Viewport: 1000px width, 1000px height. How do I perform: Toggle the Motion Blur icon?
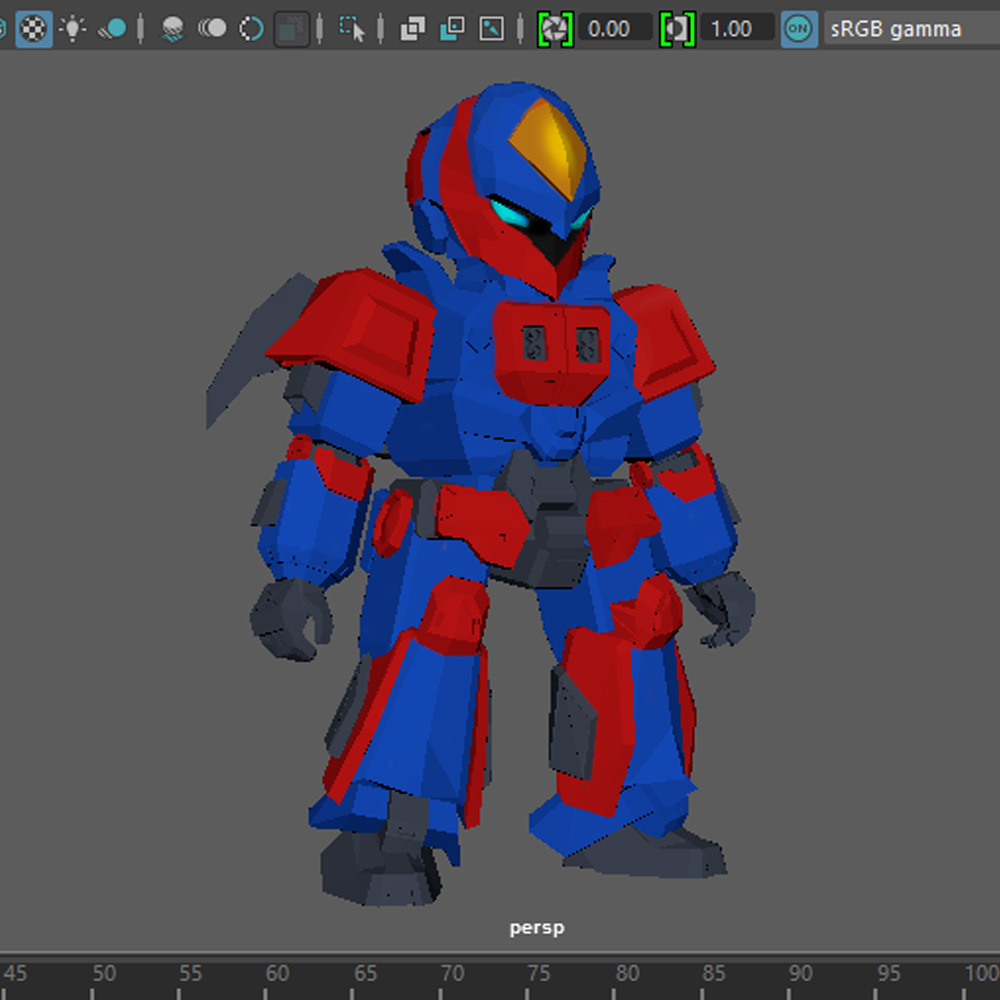(212, 28)
